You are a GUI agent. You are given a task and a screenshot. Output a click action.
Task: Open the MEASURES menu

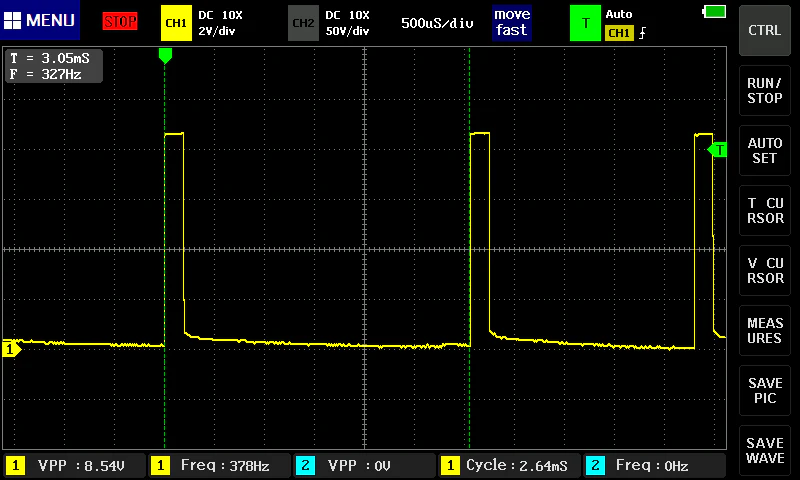764,331
